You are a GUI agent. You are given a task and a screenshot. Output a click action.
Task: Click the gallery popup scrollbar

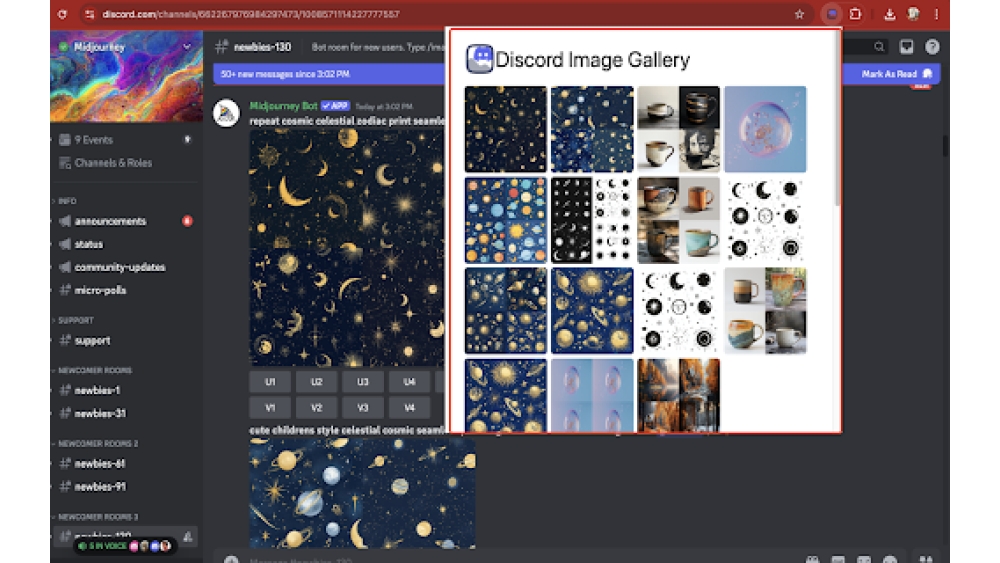837,121
